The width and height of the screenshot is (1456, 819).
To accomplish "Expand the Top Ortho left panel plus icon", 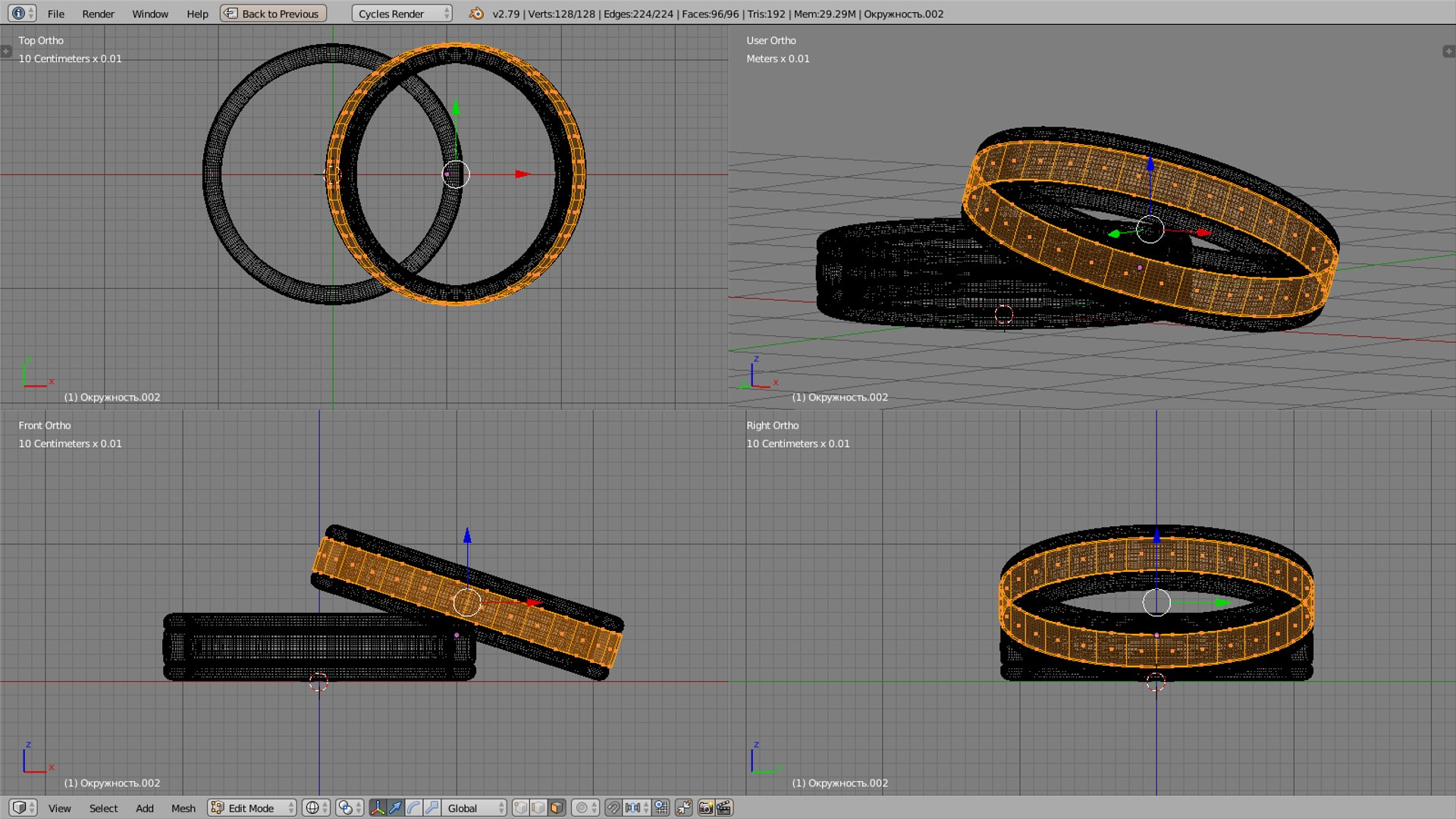I will tap(6, 52).
